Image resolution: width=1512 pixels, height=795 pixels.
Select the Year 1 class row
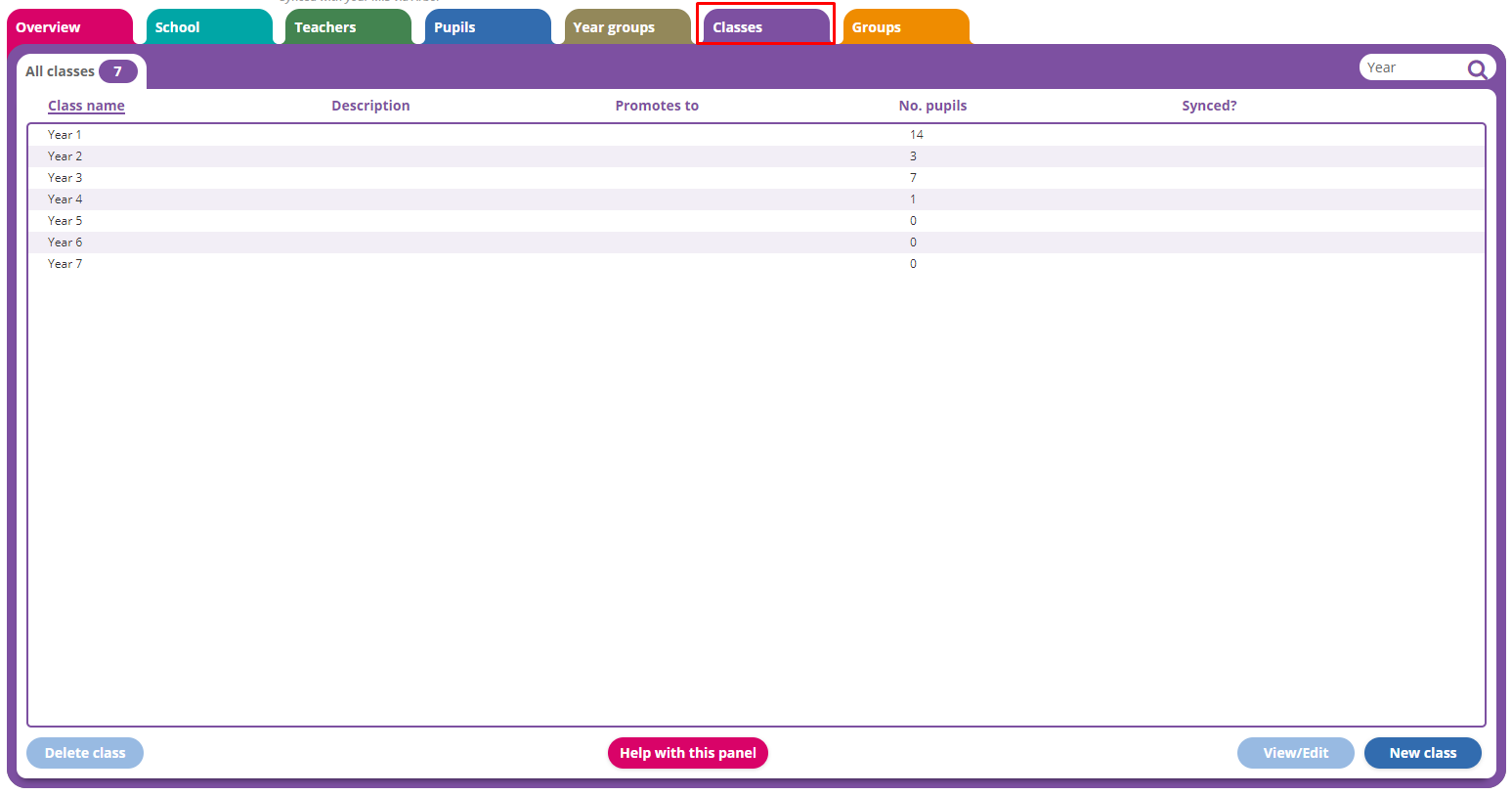(x=391, y=134)
